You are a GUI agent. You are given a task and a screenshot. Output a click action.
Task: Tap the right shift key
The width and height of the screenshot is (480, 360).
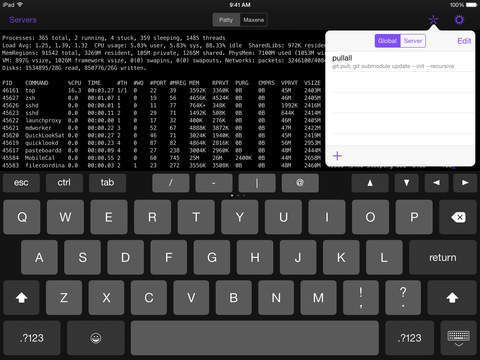[452, 298]
